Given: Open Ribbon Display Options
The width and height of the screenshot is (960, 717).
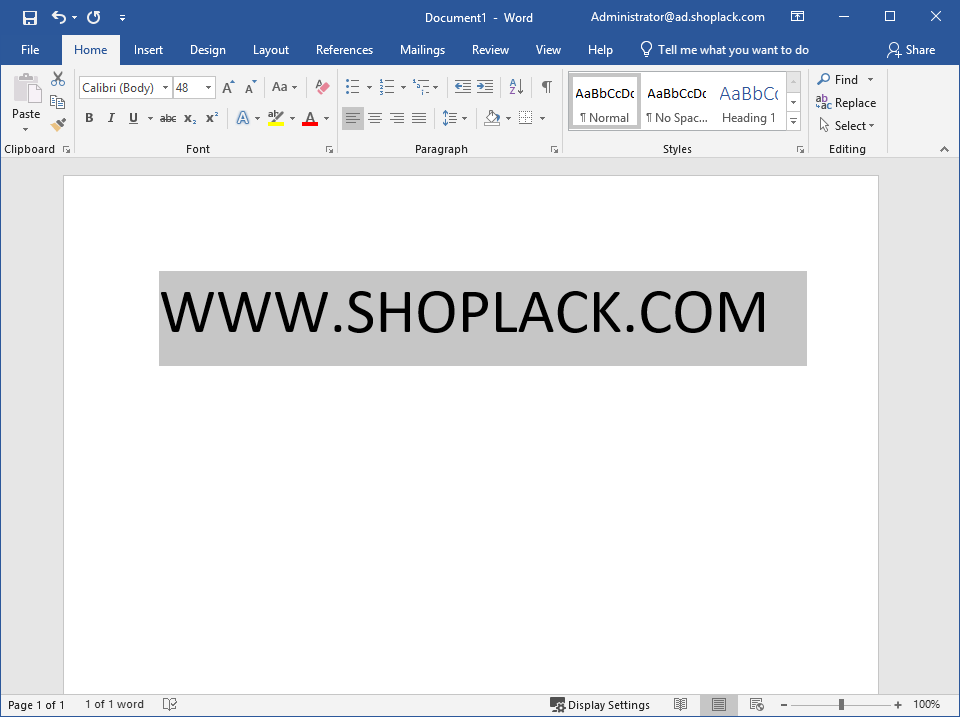Looking at the screenshot, I should [797, 17].
